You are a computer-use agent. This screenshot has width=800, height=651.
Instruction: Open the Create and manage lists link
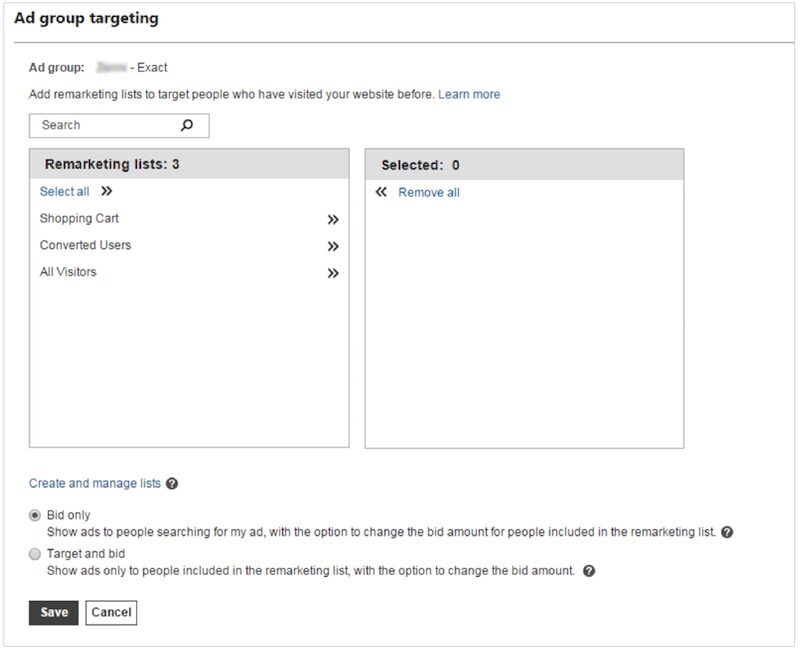[95, 484]
